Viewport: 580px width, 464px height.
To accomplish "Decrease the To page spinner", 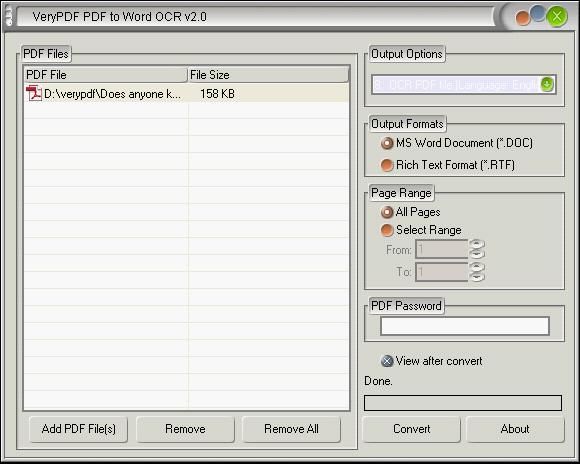I will (477, 277).
